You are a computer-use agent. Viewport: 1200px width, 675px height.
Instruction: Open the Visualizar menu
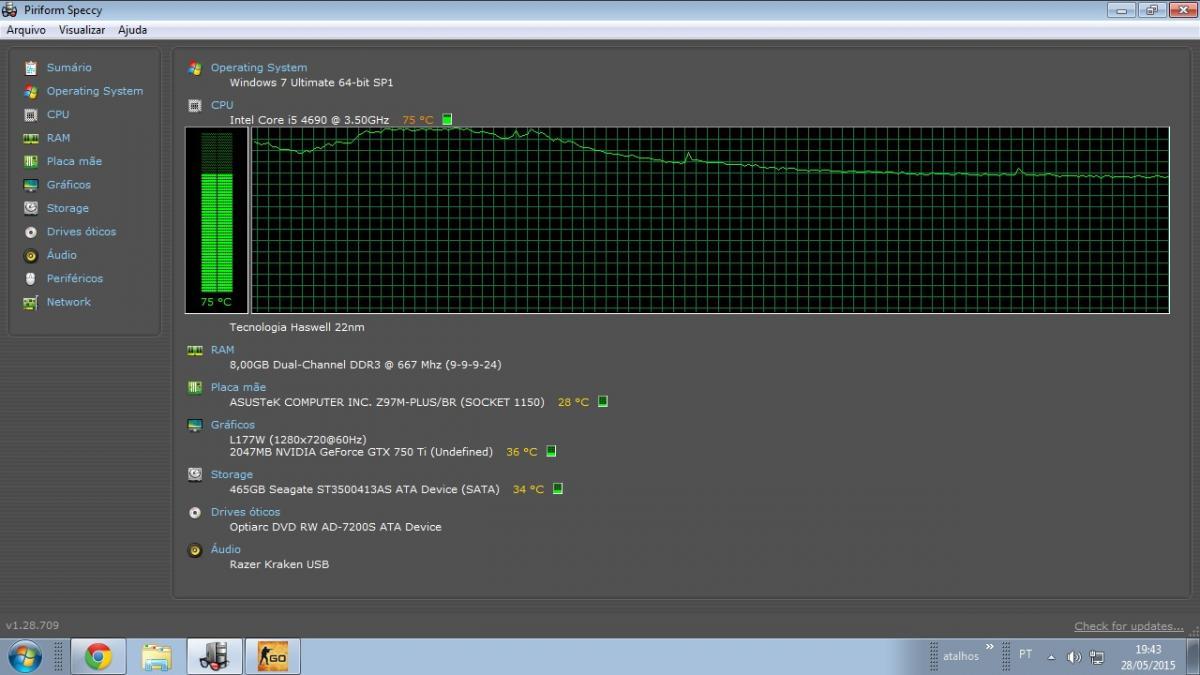[82, 30]
